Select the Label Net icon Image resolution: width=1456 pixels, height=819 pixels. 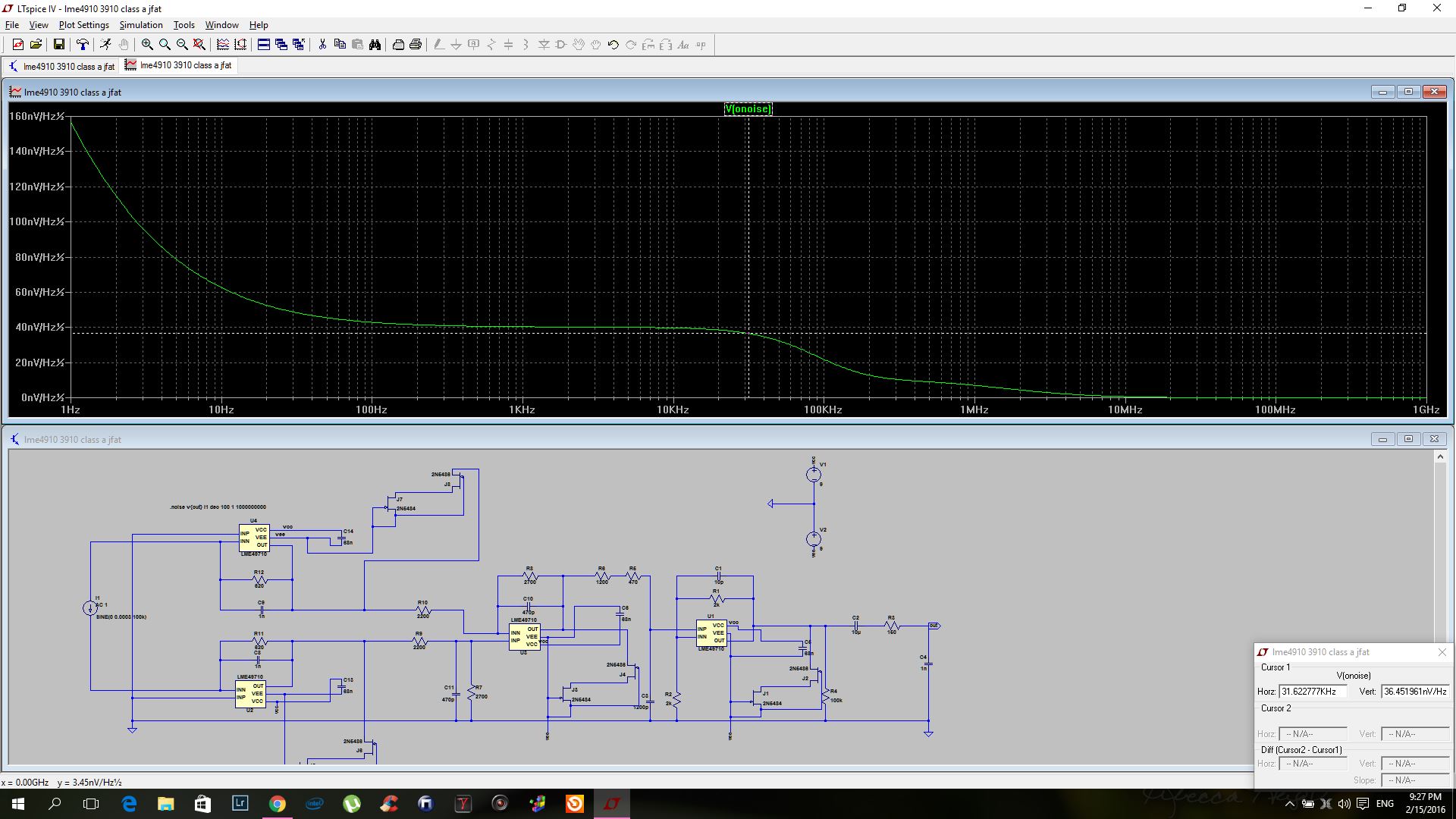pos(474,45)
